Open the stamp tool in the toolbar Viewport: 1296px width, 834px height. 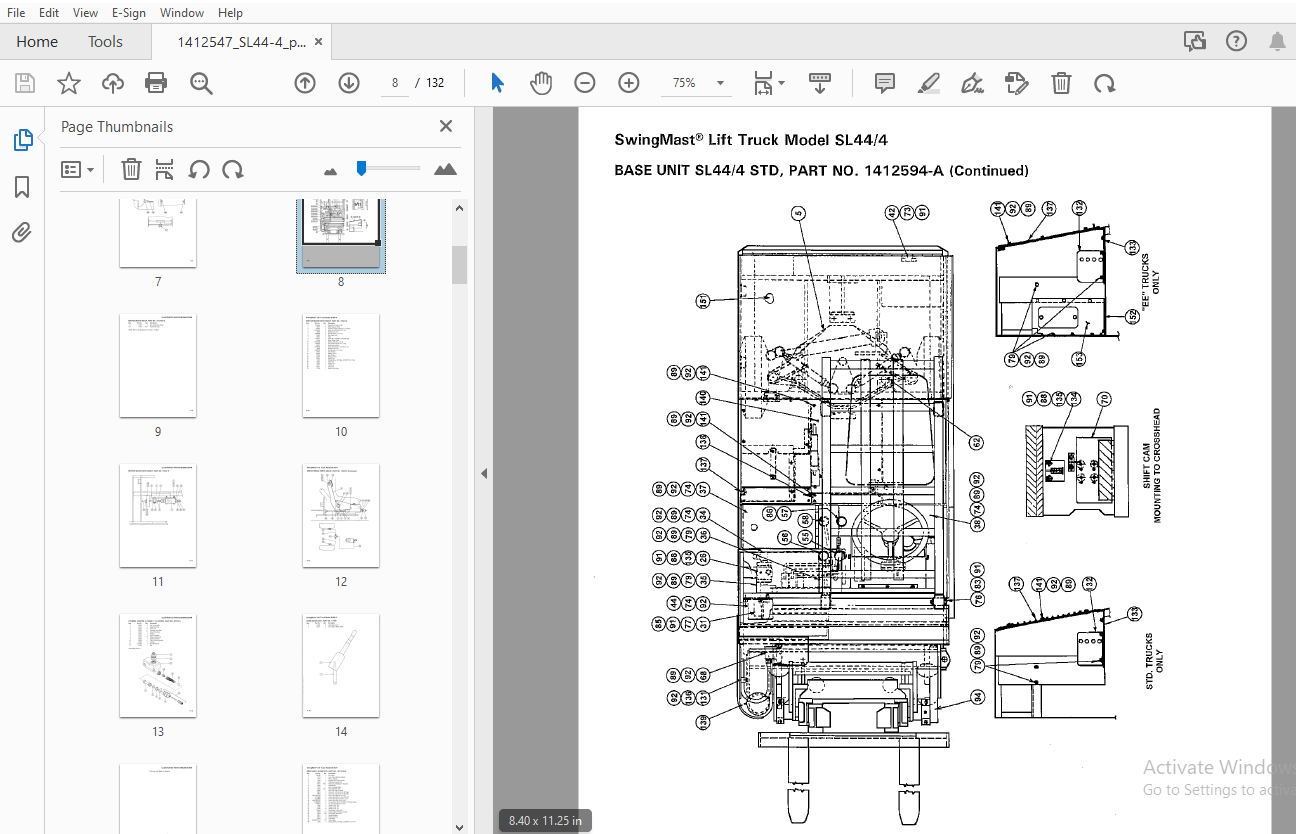tap(1017, 83)
